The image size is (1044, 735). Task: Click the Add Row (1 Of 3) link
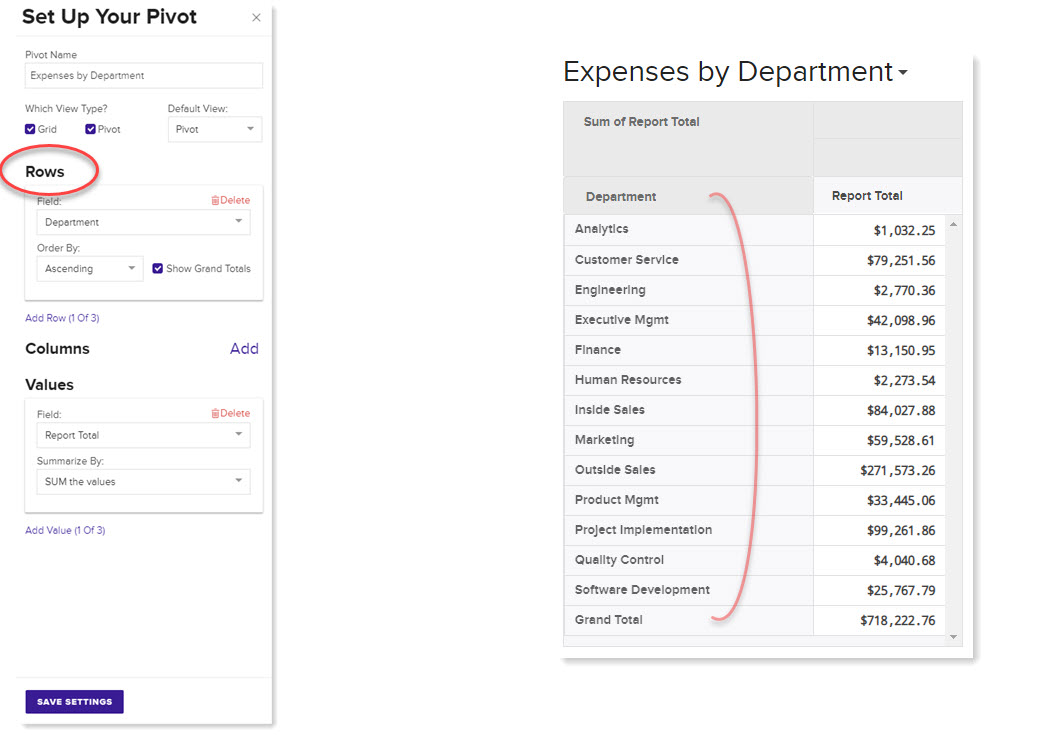click(61, 317)
